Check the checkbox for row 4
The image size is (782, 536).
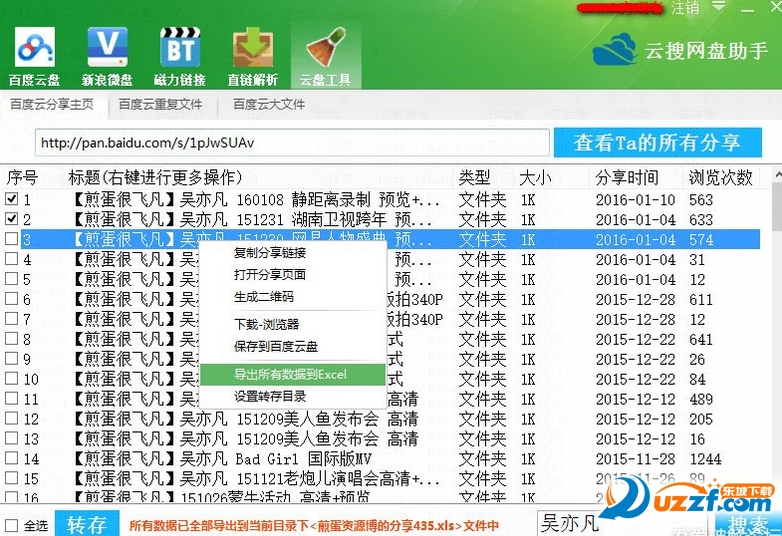11,259
